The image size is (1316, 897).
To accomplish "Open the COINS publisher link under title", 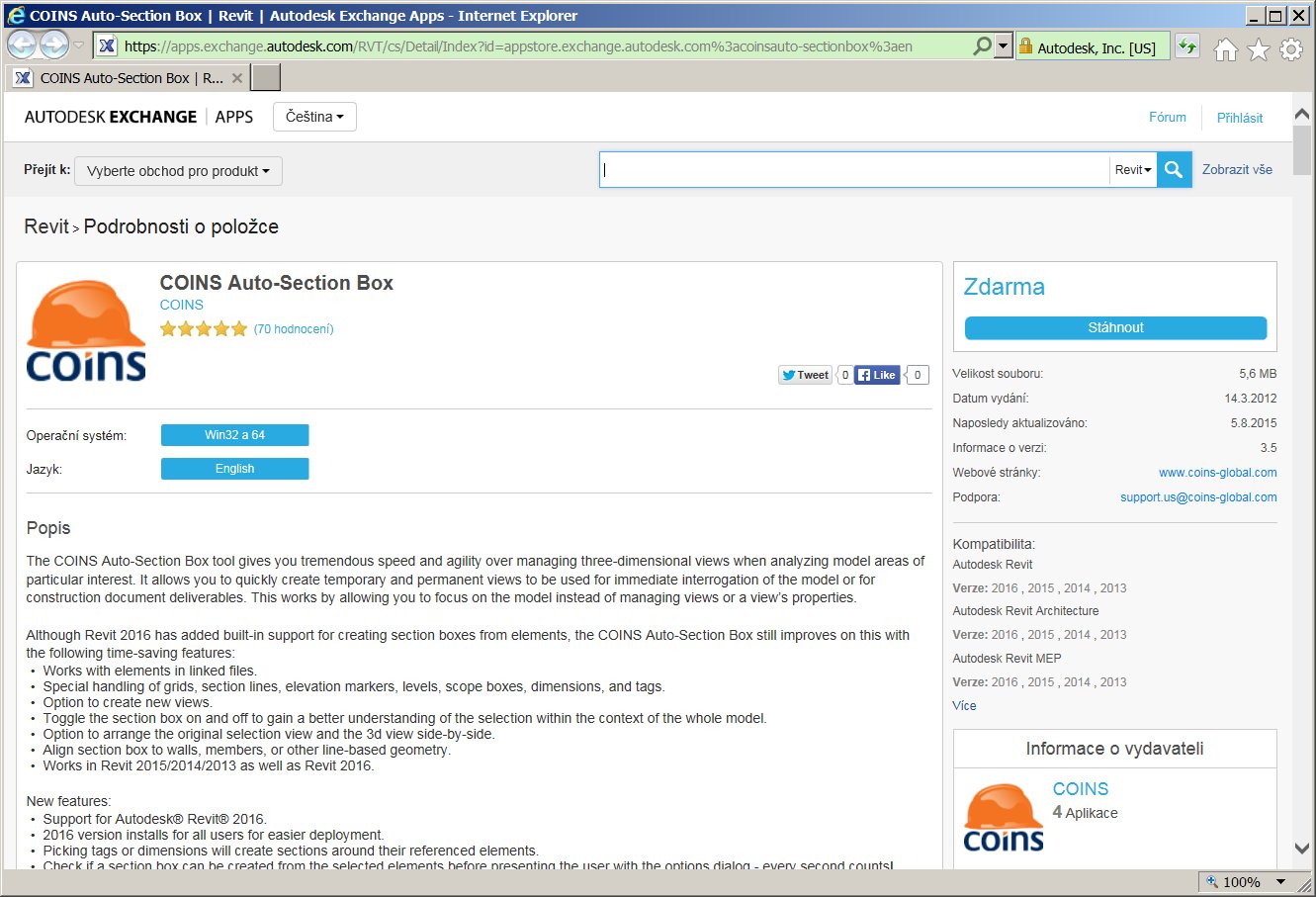I will point(182,305).
